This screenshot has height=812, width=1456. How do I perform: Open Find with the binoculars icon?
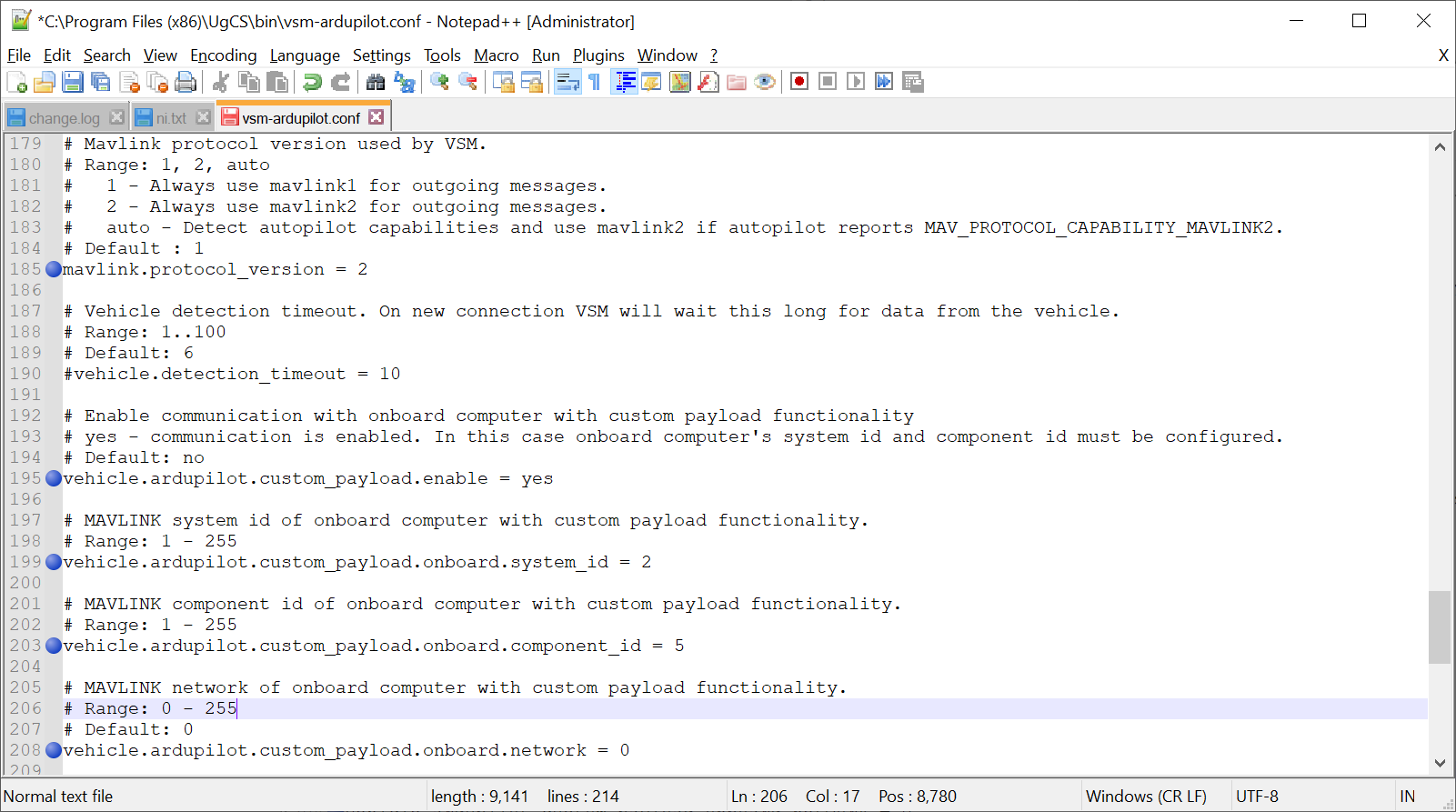pos(376,82)
